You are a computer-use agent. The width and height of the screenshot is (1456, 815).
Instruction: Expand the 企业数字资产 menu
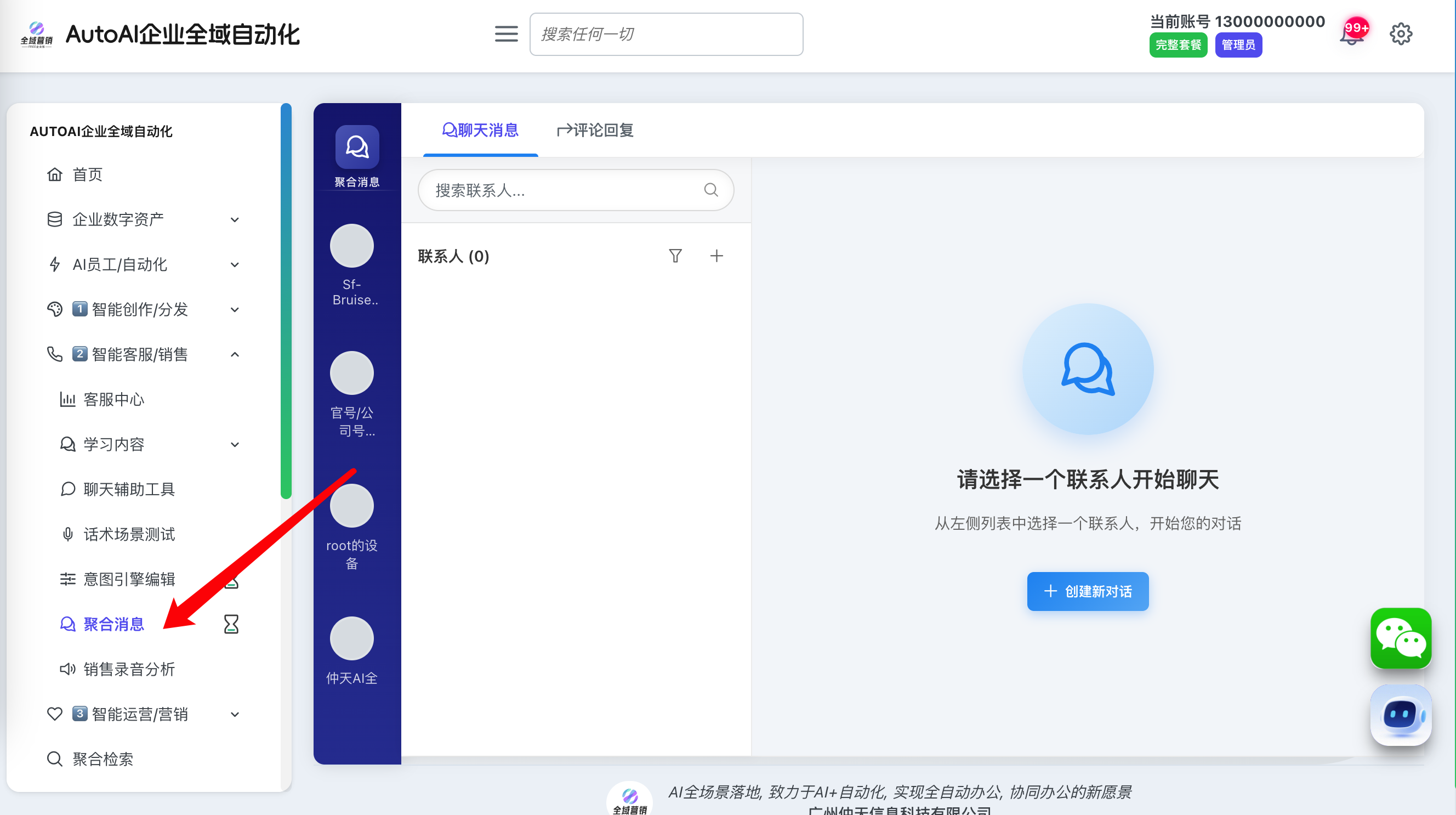pyautogui.click(x=235, y=219)
